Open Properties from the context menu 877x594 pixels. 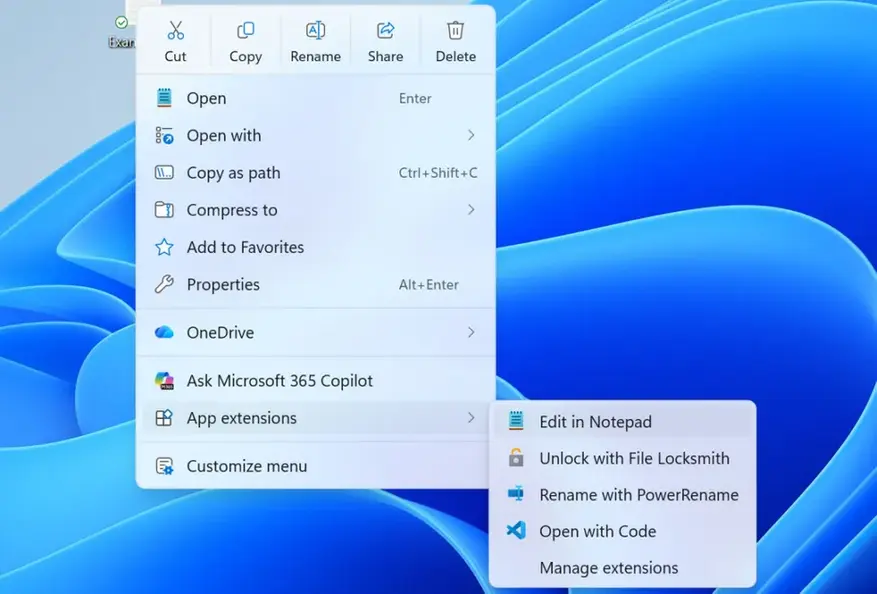click(x=316, y=284)
